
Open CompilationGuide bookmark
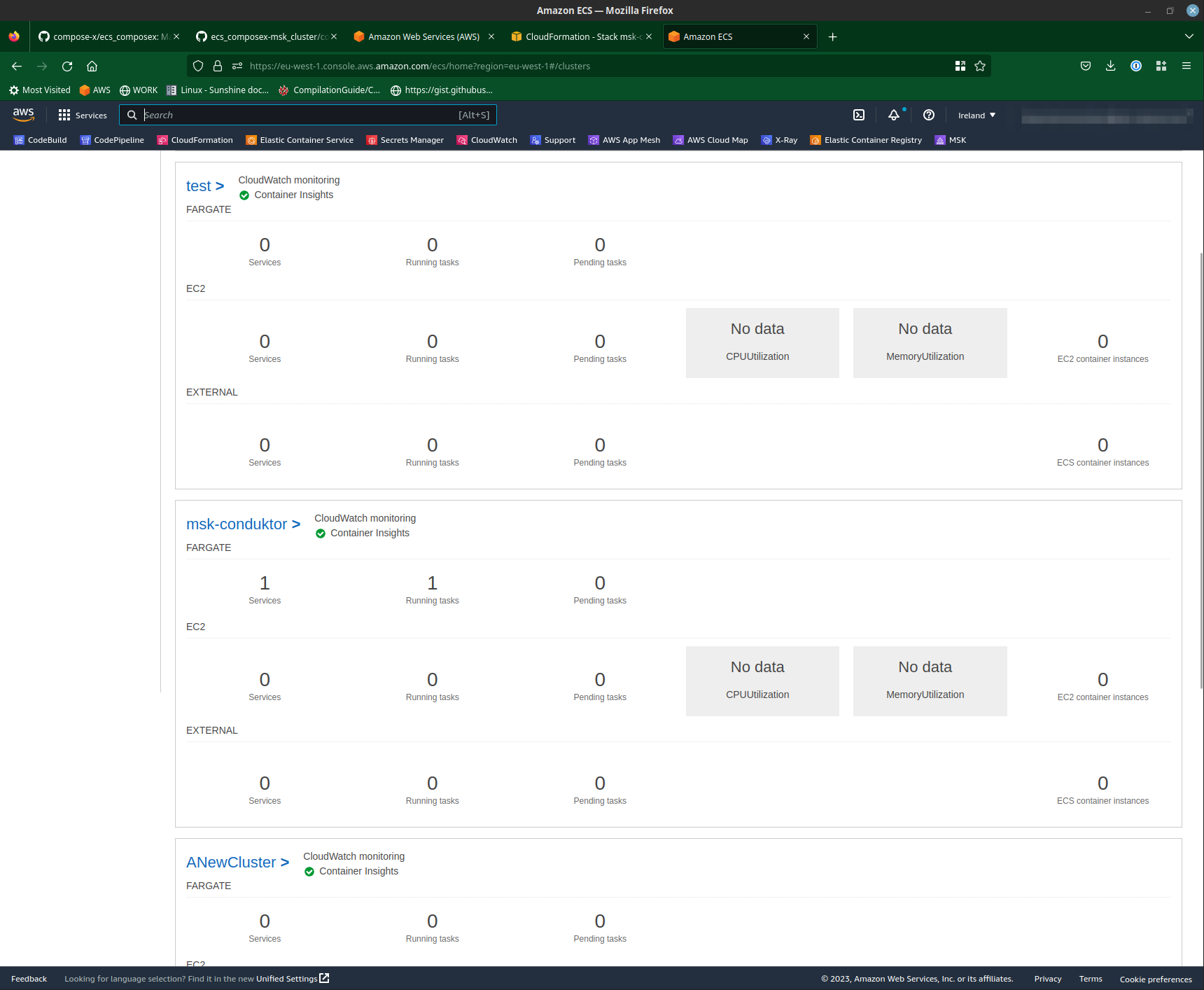point(330,90)
